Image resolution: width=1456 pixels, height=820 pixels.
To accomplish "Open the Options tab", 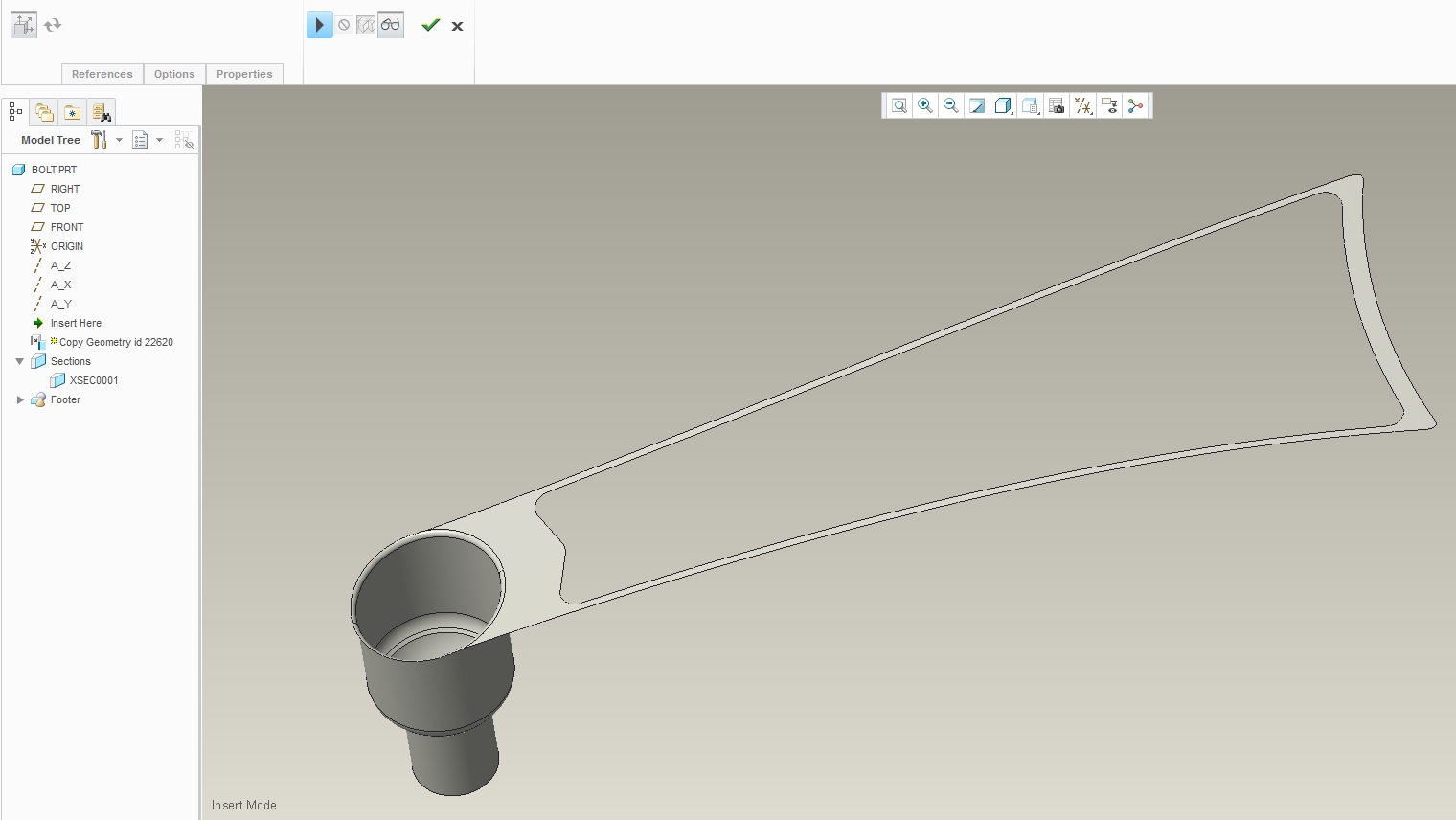I will 174,74.
